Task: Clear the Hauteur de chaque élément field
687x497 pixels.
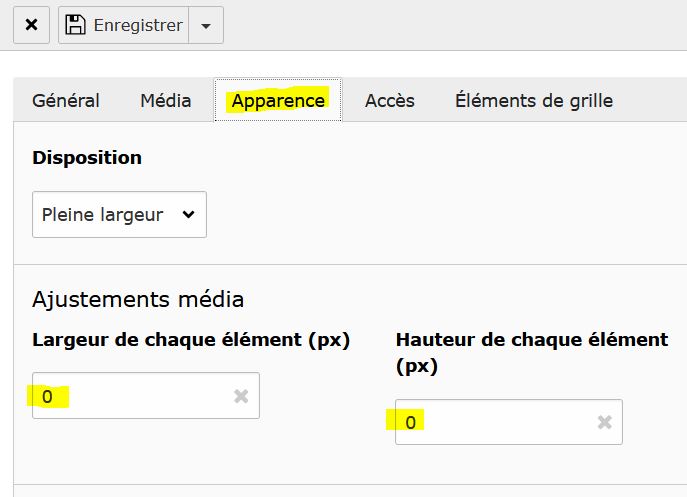Action: 604,423
